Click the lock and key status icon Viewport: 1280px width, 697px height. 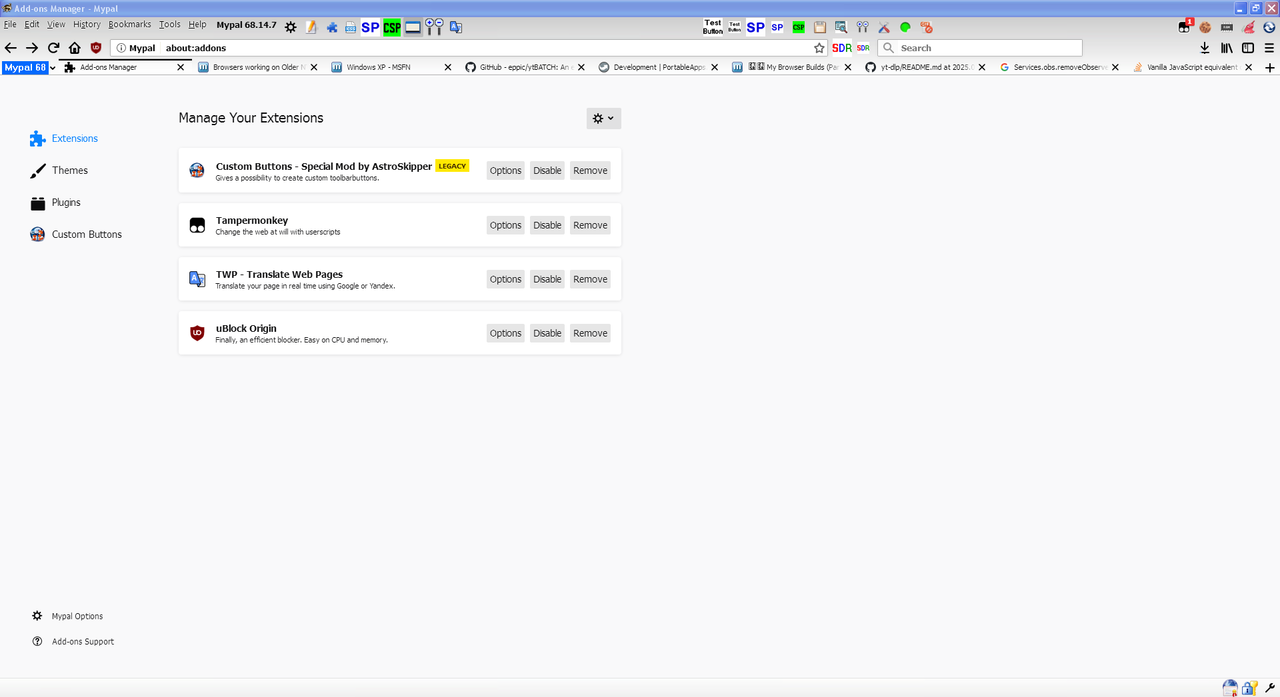[x=1250, y=687]
